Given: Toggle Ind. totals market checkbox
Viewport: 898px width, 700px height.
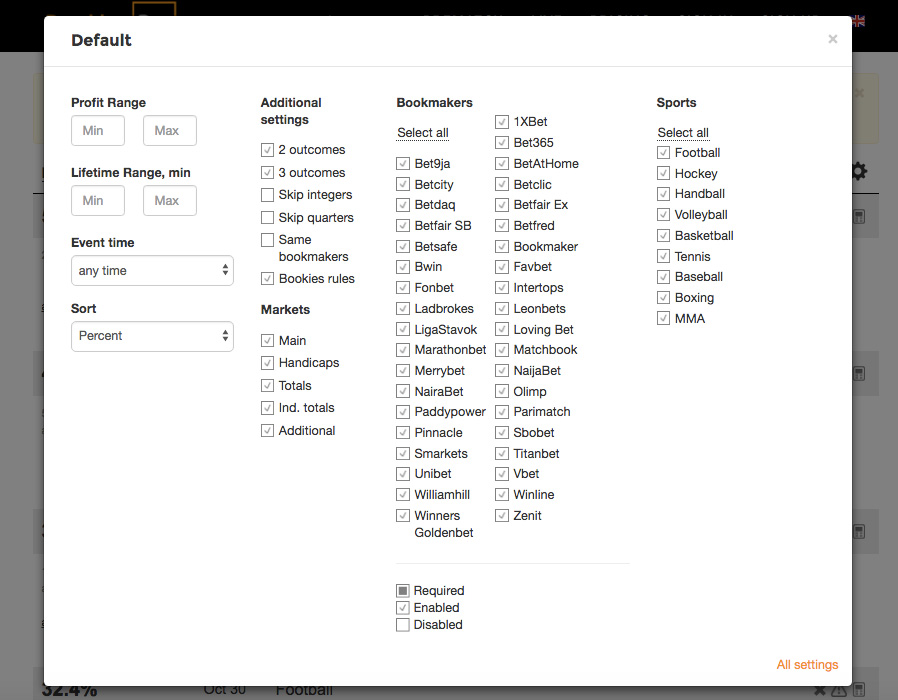Looking at the screenshot, I should [267, 408].
